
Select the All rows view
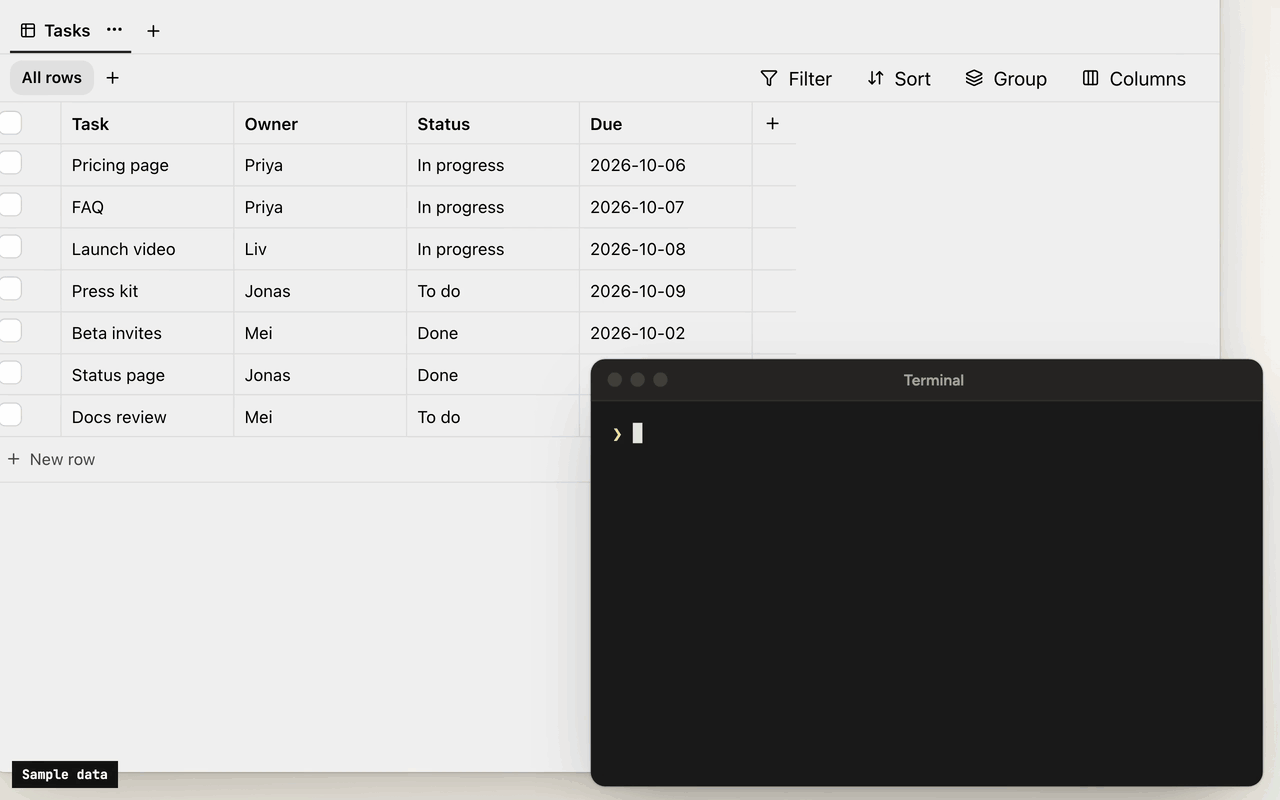[x=52, y=78]
